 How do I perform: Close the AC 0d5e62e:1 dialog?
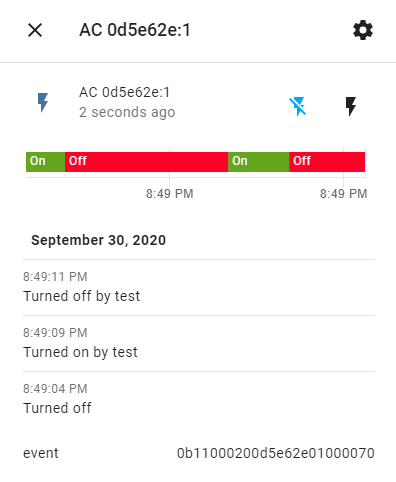pos(35,30)
